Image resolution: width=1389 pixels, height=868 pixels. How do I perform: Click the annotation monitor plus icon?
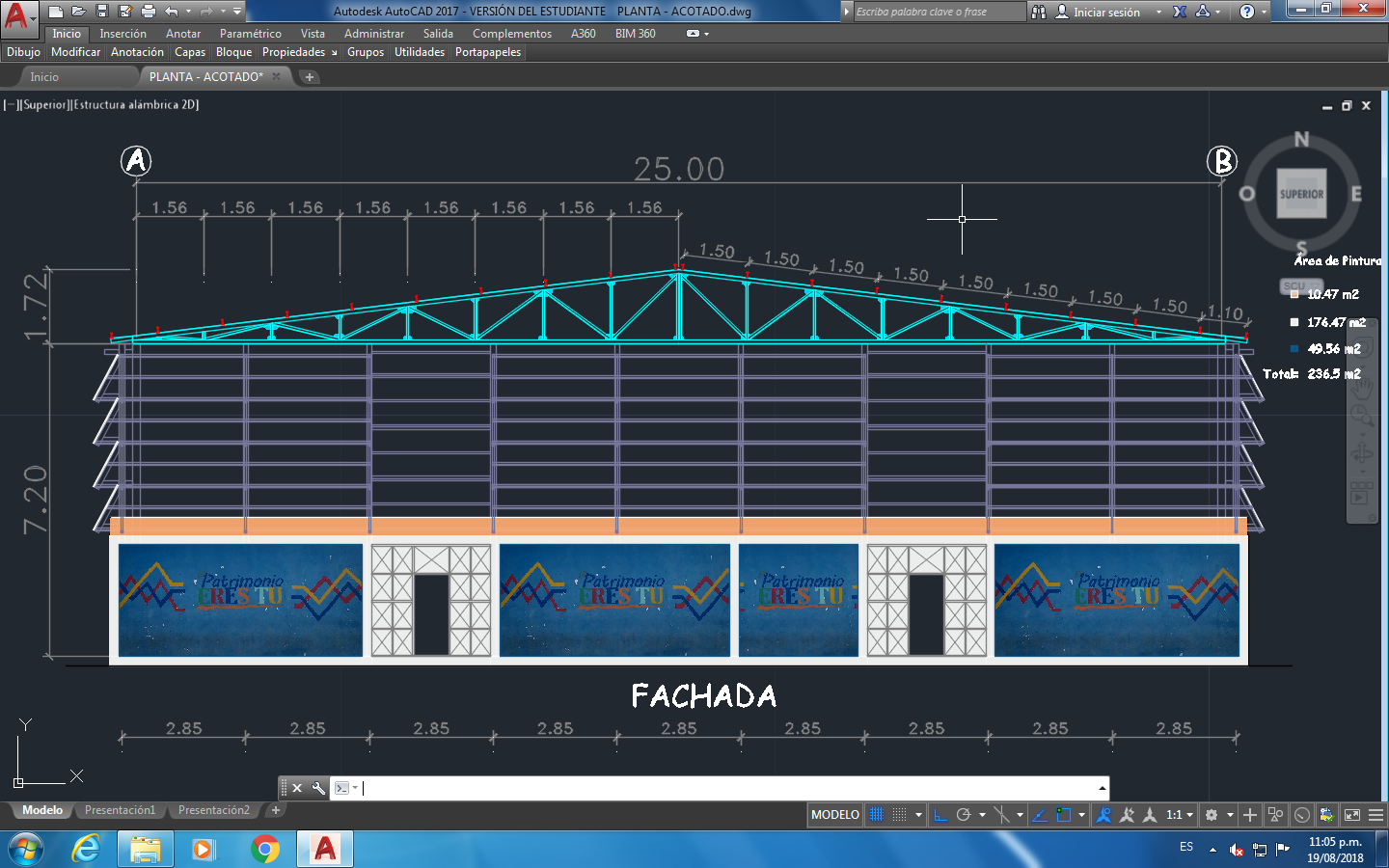[1250, 815]
